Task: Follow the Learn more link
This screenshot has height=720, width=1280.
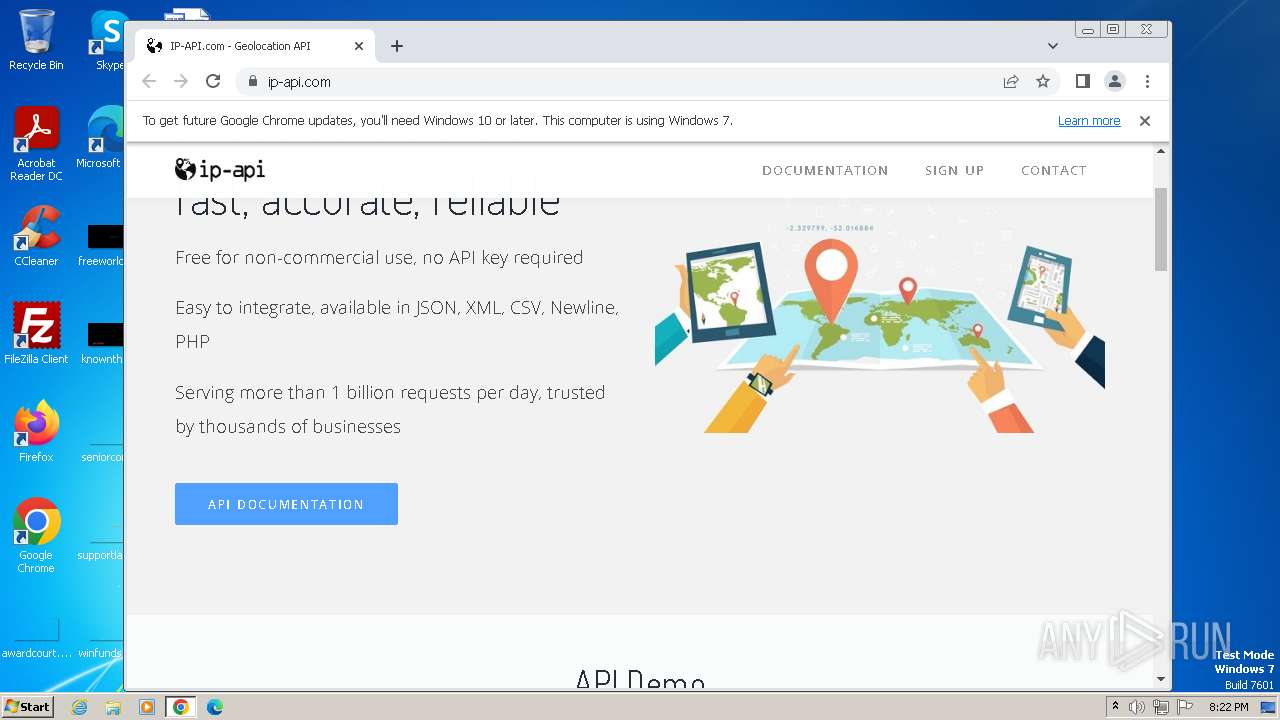Action: 1089,120
